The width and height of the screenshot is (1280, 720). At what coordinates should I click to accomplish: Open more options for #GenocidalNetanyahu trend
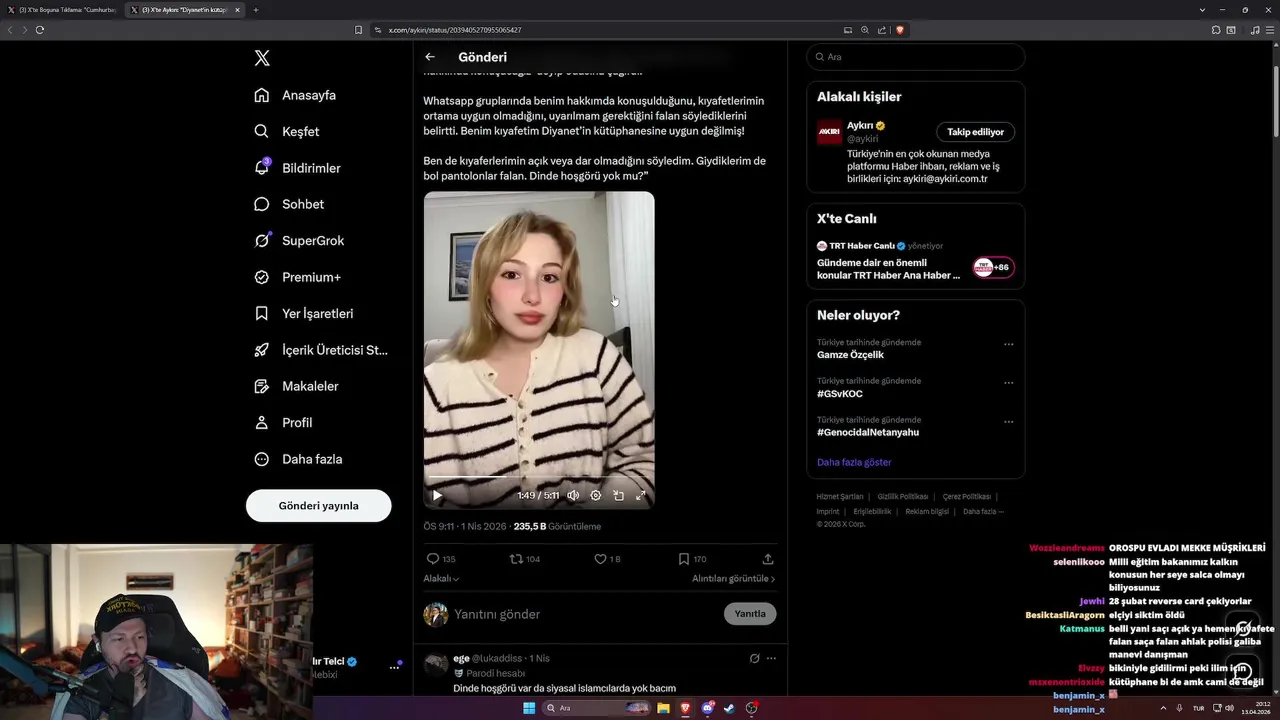point(1008,422)
